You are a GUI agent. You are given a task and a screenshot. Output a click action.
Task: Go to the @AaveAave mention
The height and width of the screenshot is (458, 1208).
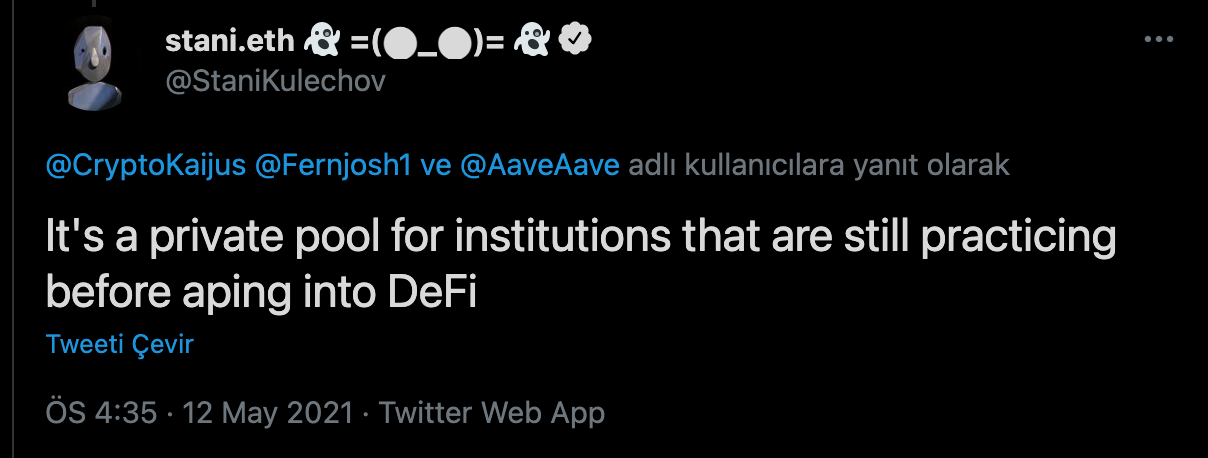click(x=538, y=166)
